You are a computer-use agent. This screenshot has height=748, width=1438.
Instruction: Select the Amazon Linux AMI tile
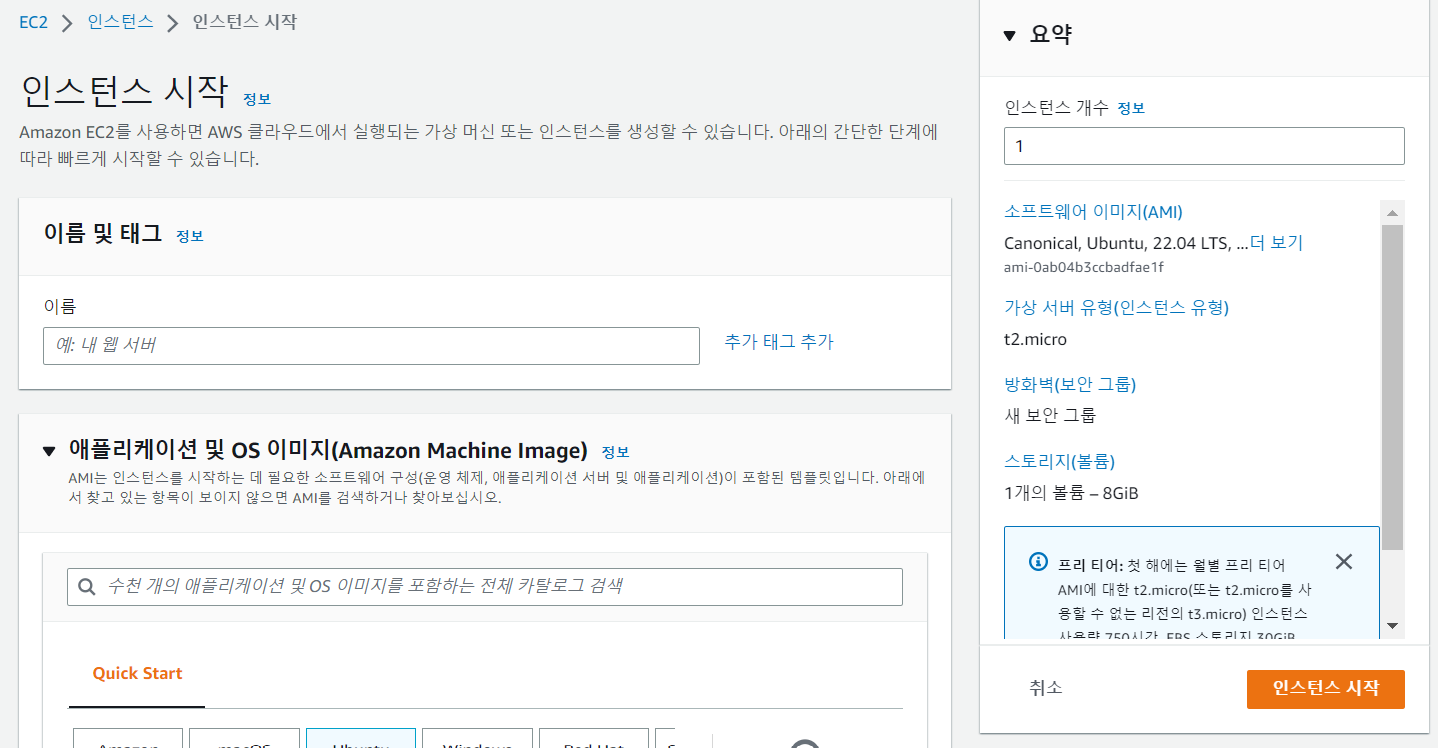click(128, 738)
